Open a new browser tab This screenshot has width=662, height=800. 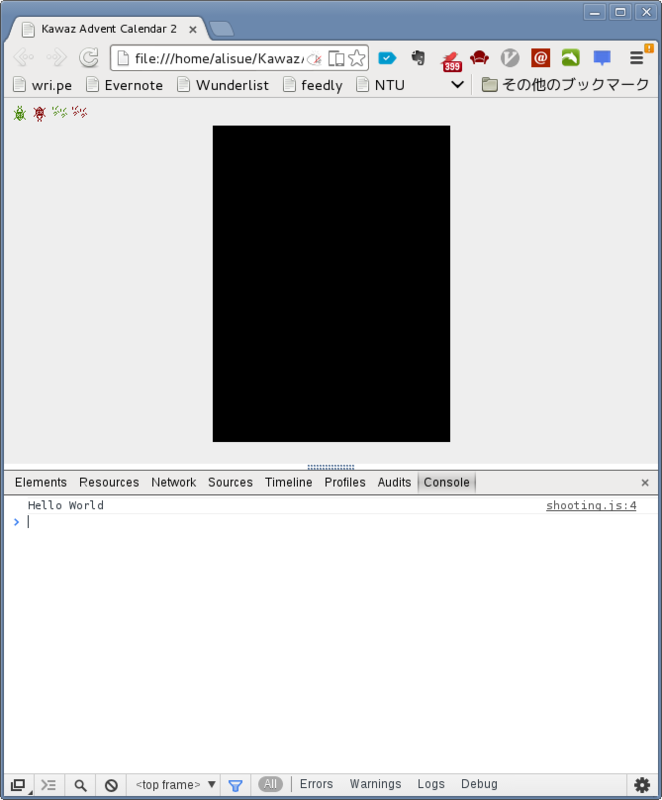(222, 29)
